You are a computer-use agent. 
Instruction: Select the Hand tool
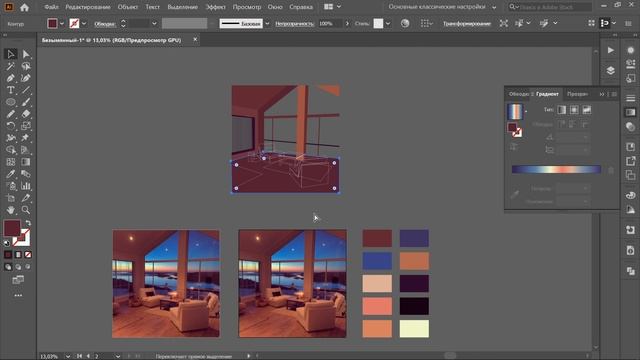click(x=10, y=210)
